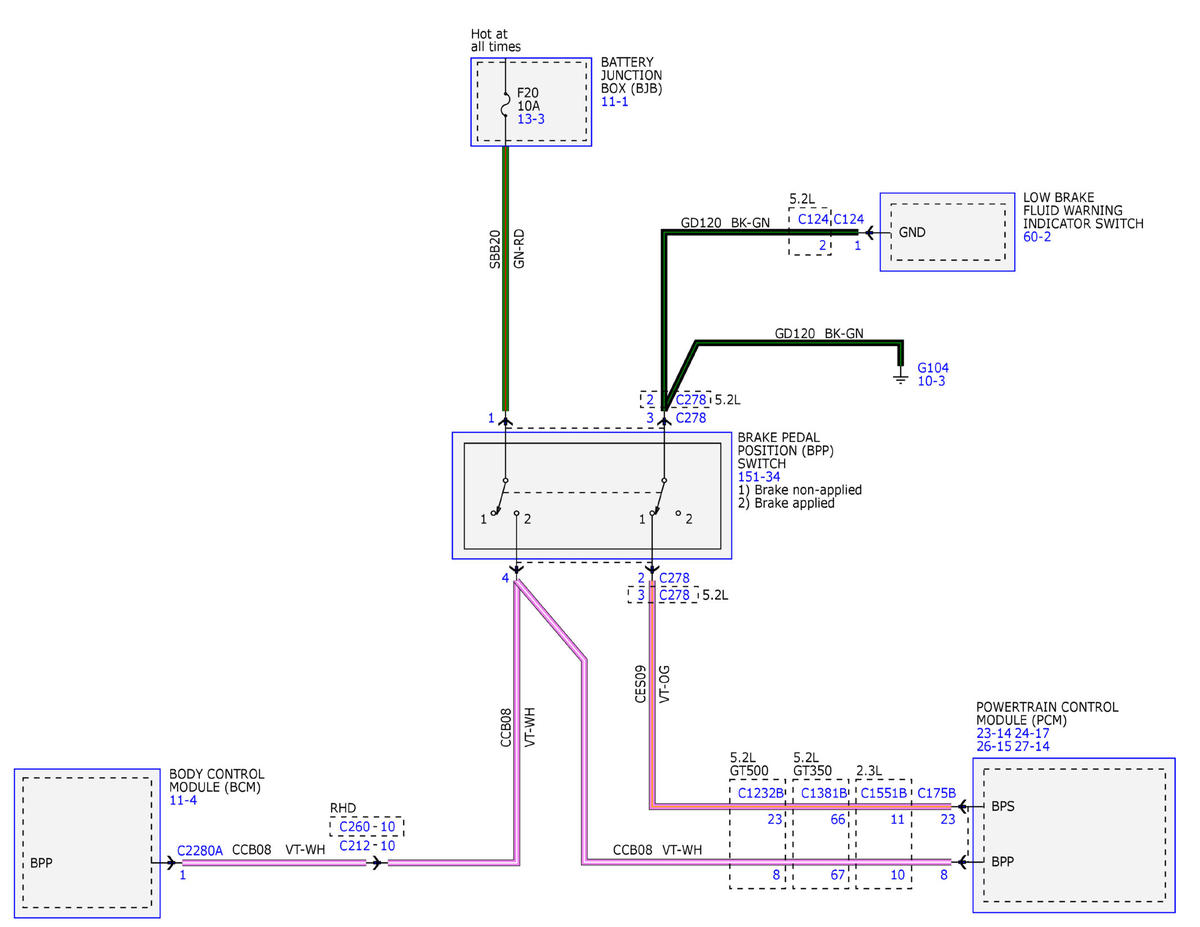Open the 60-2 low brake fluid switch link
The image size is (1200, 927).
(x=1037, y=237)
